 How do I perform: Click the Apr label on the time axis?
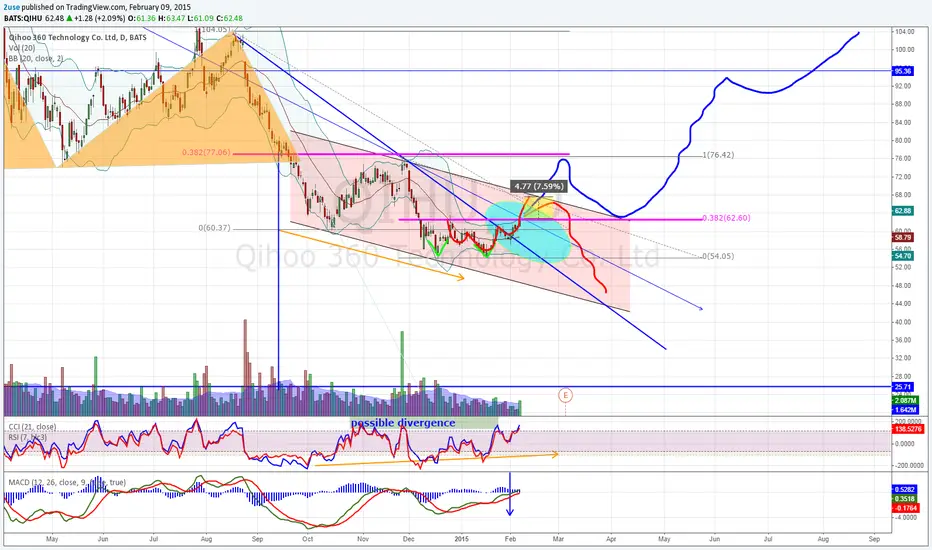point(610,539)
